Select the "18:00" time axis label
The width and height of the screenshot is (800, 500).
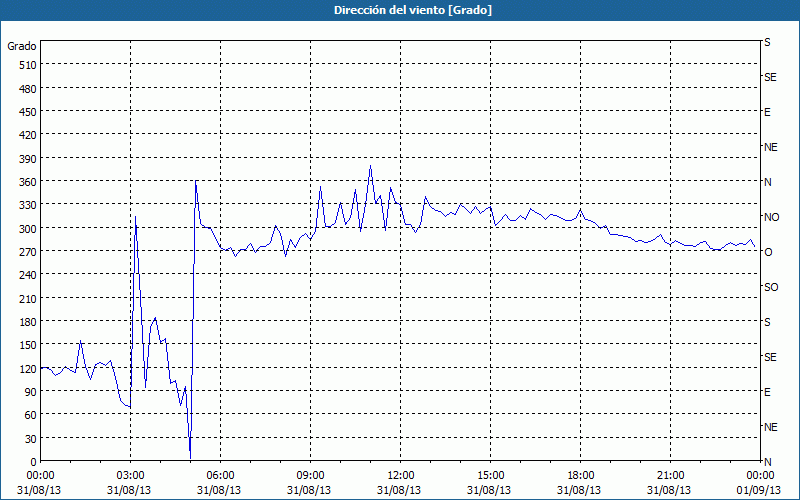click(581, 476)
